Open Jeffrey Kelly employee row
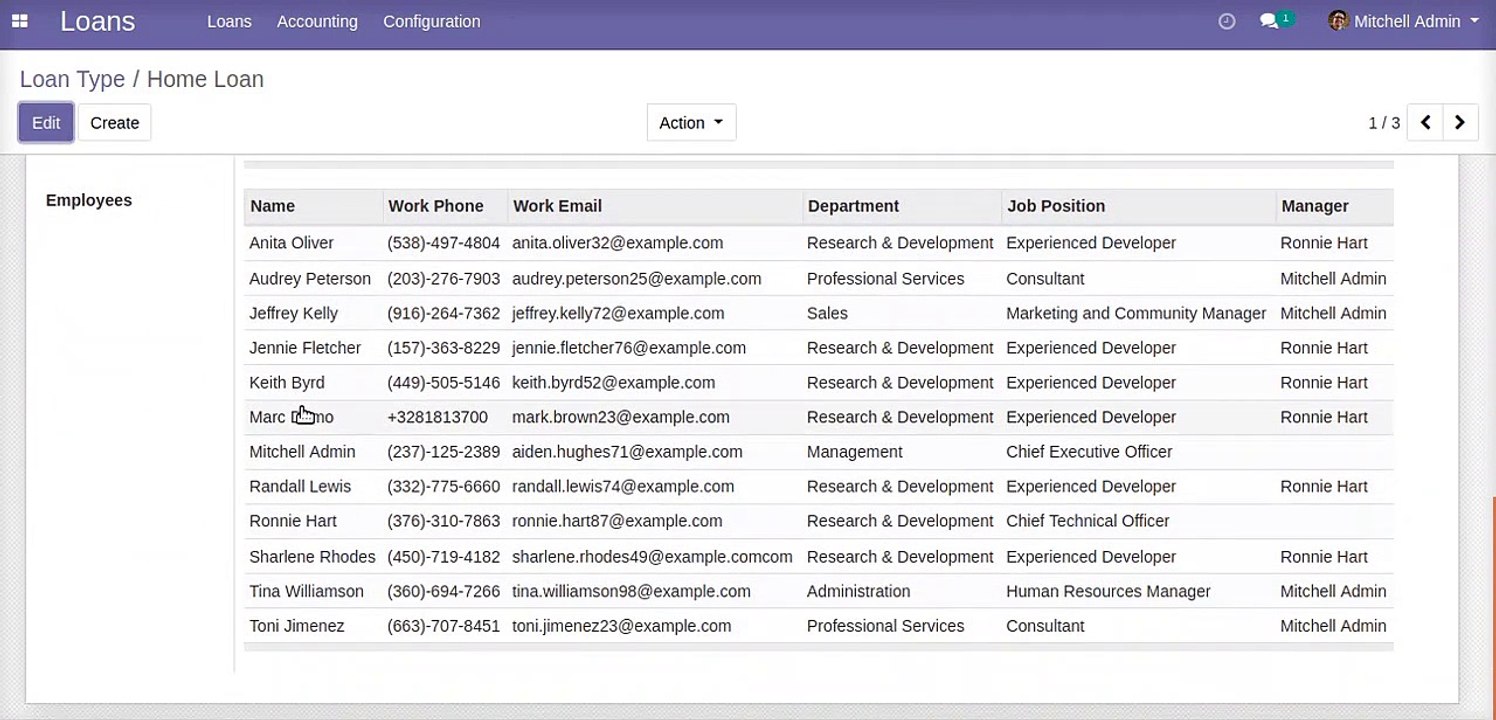Viewport: 1496px width, 720px height. coord(818,313)
